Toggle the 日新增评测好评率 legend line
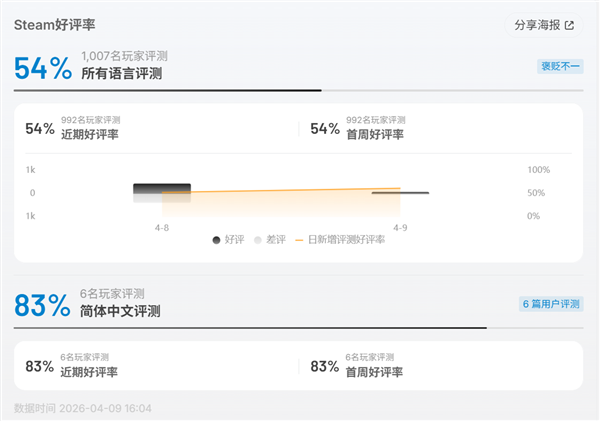Screen dimensions: 600x421 300,240
